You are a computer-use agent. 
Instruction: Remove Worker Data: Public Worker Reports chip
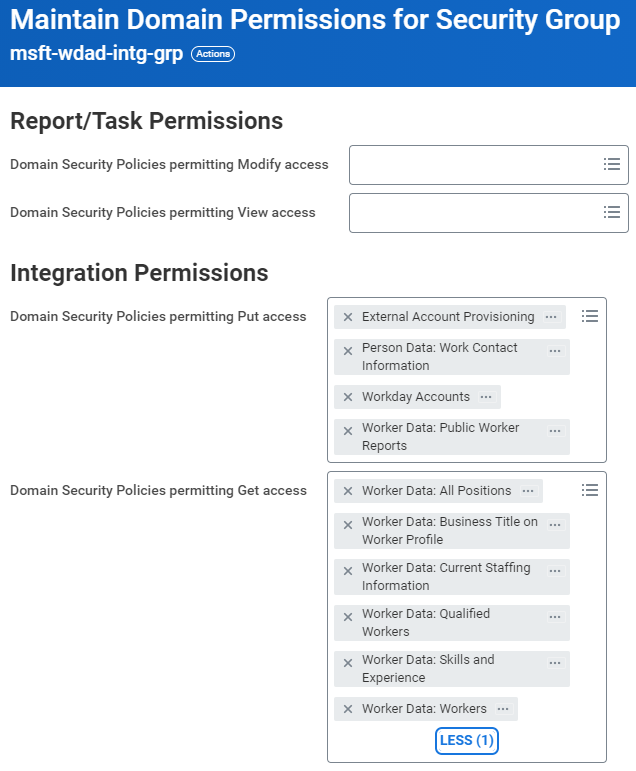coord(348,431)
